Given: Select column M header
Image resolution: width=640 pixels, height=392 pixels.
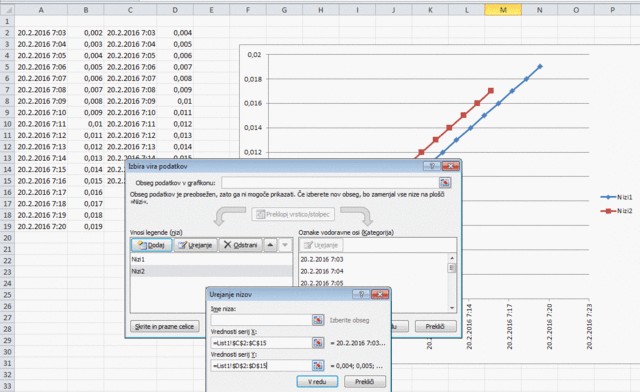Looking at the screenshot, I should click(503, 10).
